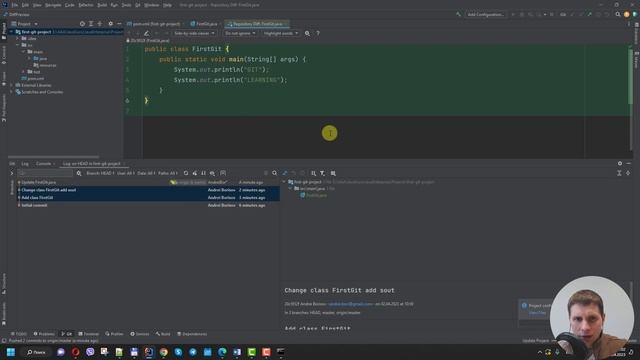
Task: Click the locate/select opened file icon in Project panel
Action: (x=82, y=24)
